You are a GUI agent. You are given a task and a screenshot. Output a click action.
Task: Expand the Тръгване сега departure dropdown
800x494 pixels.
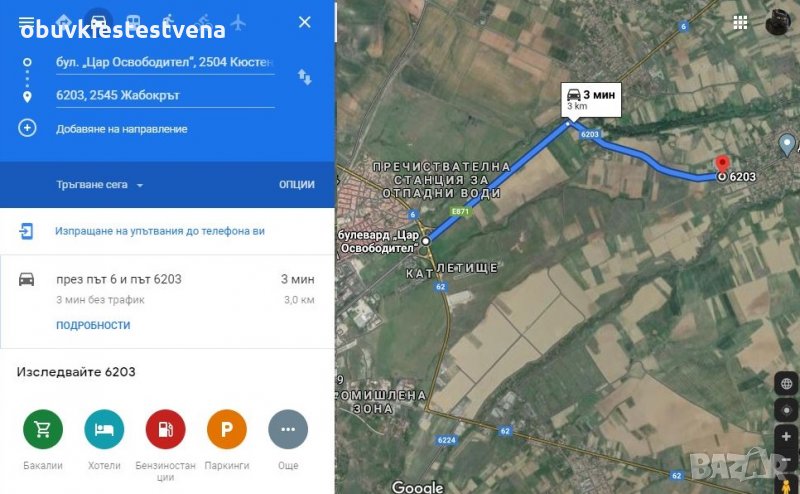coord(100,185)
